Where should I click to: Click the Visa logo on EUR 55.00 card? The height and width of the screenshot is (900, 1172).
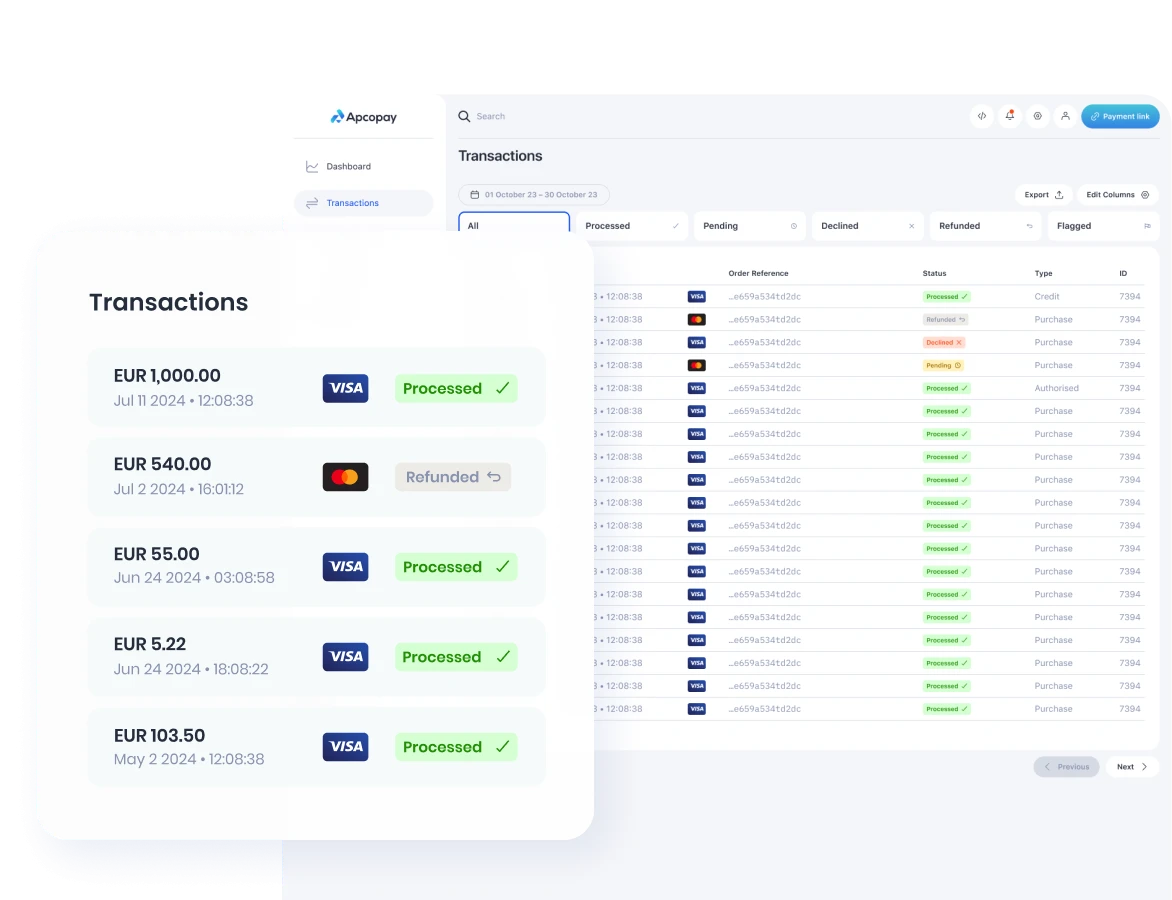point(345,567)
